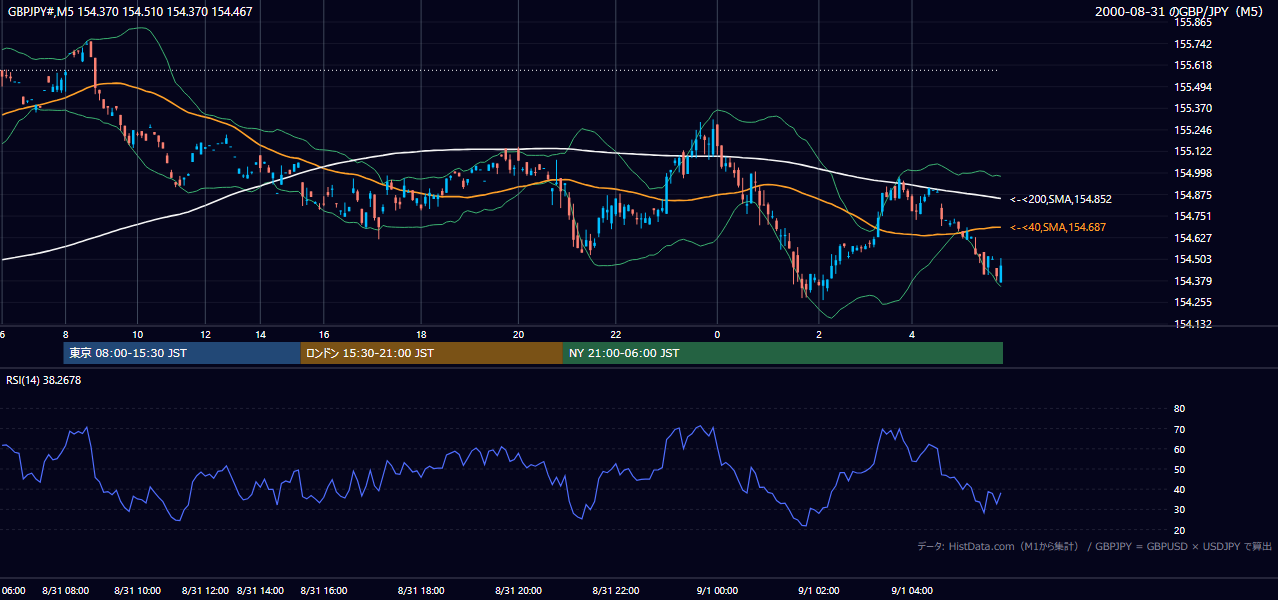1278x600 pixels.
Task: Click the 8/31 12:00 time axis label
Action: (207, 591)
